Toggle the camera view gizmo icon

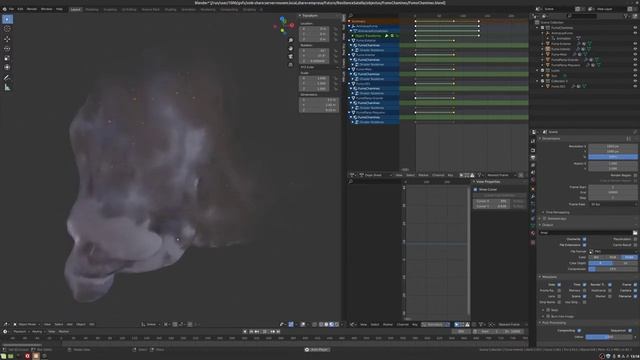[291, 57]
